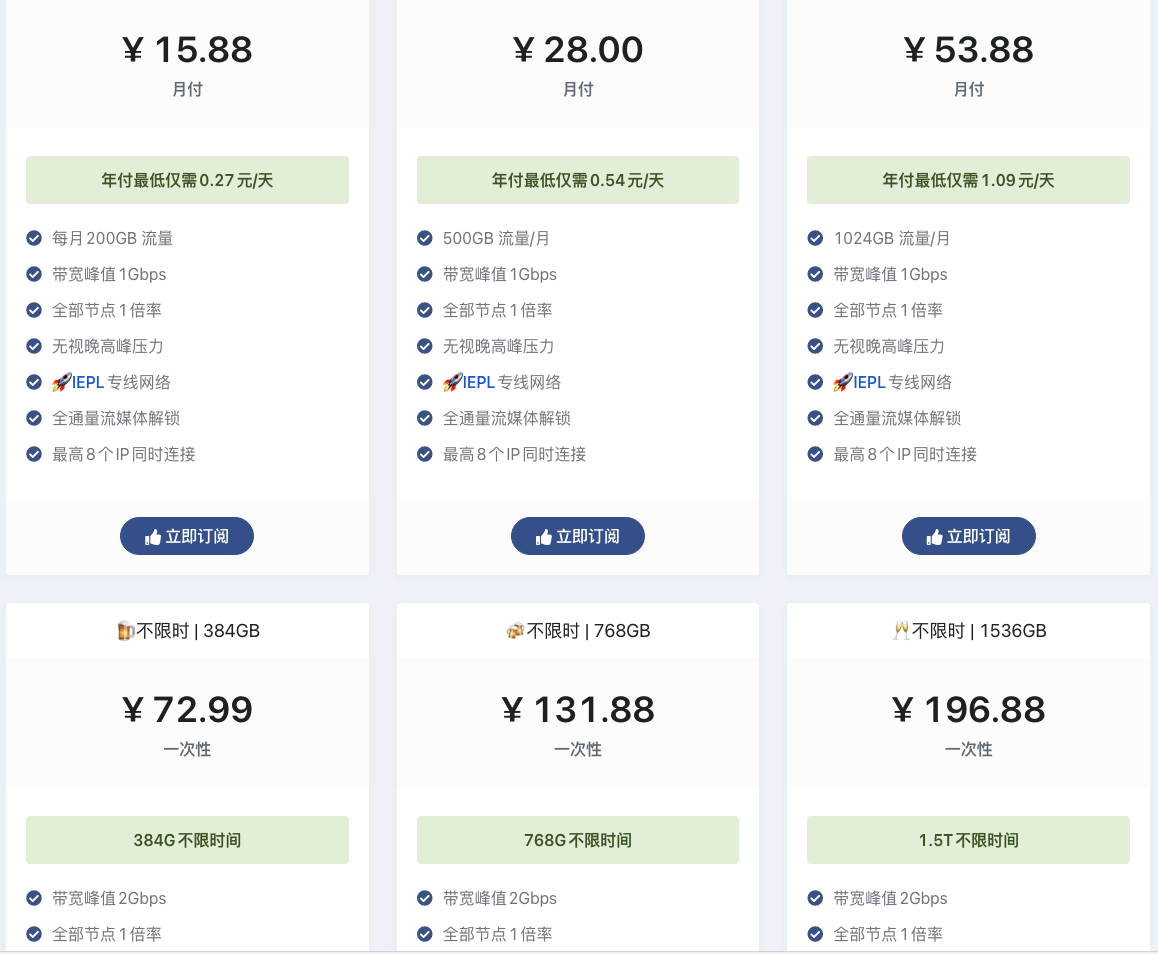The image size is (1158, 954).
Task: Click thumbs-up icon in ¥53.88 subscribe button
Action: coord(934,537)
